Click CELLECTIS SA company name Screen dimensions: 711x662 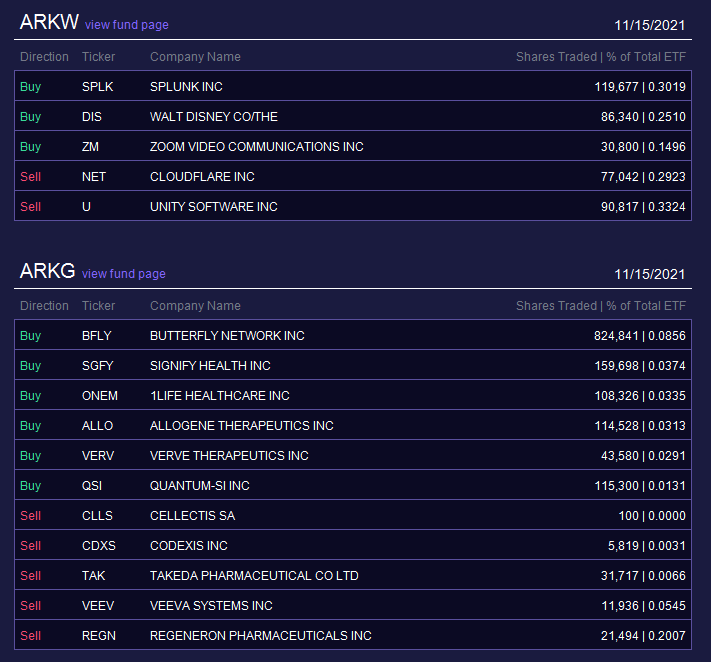pyautogui.click(x=193, y=516)
